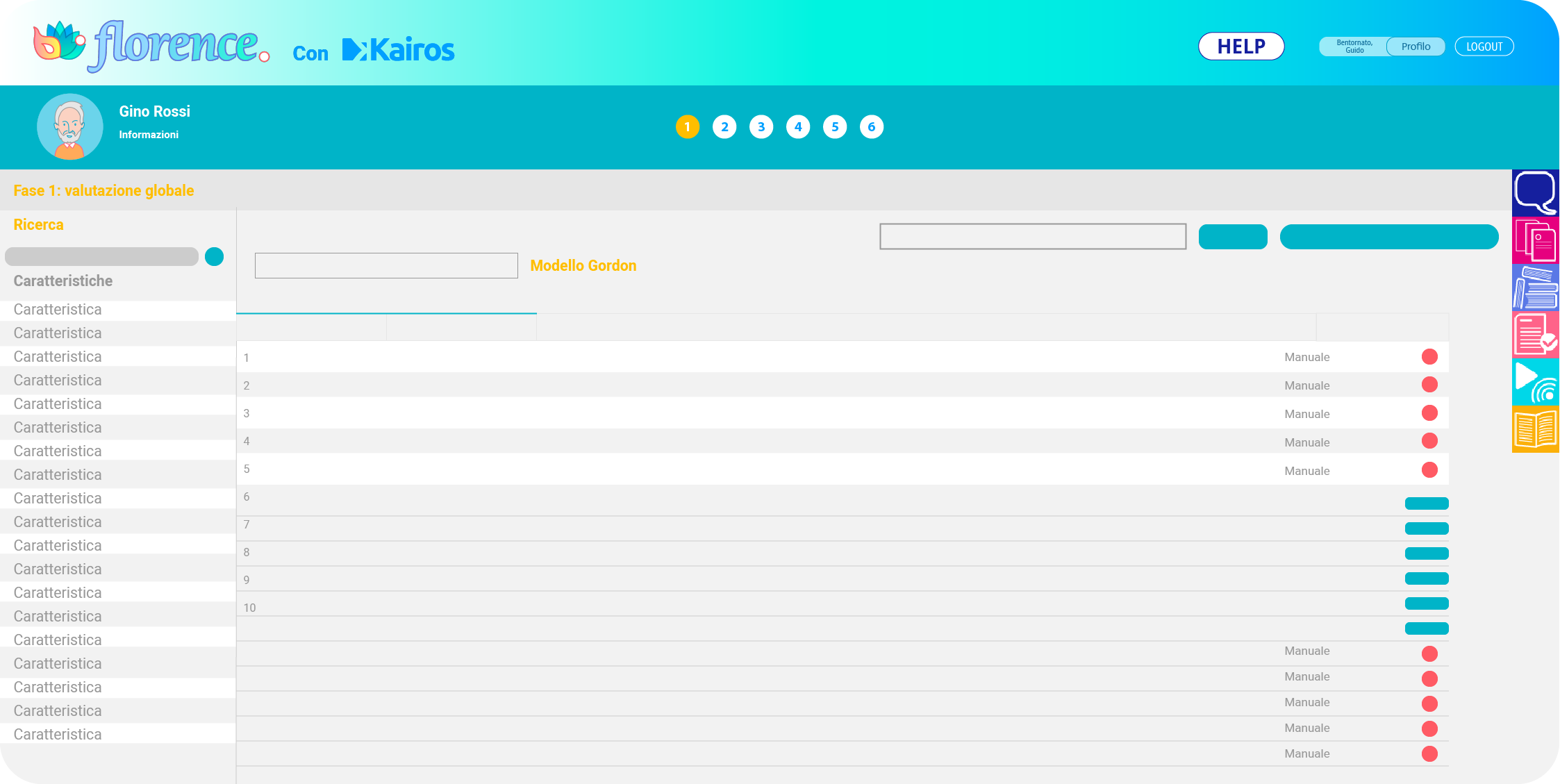
Task: Click Gino Rossi's patient avatar
Action: tap(69, 127)
